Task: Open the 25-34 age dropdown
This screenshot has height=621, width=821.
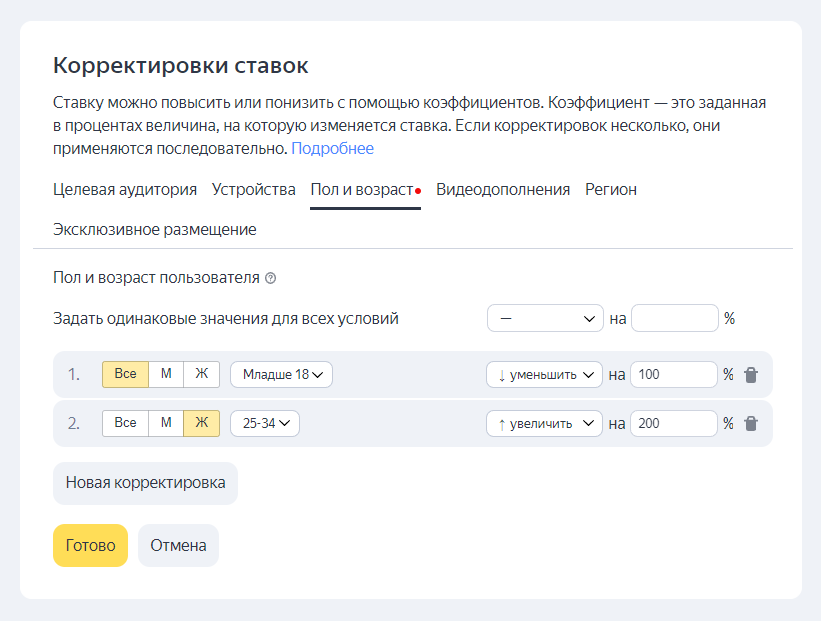Action: click(265, 423)
